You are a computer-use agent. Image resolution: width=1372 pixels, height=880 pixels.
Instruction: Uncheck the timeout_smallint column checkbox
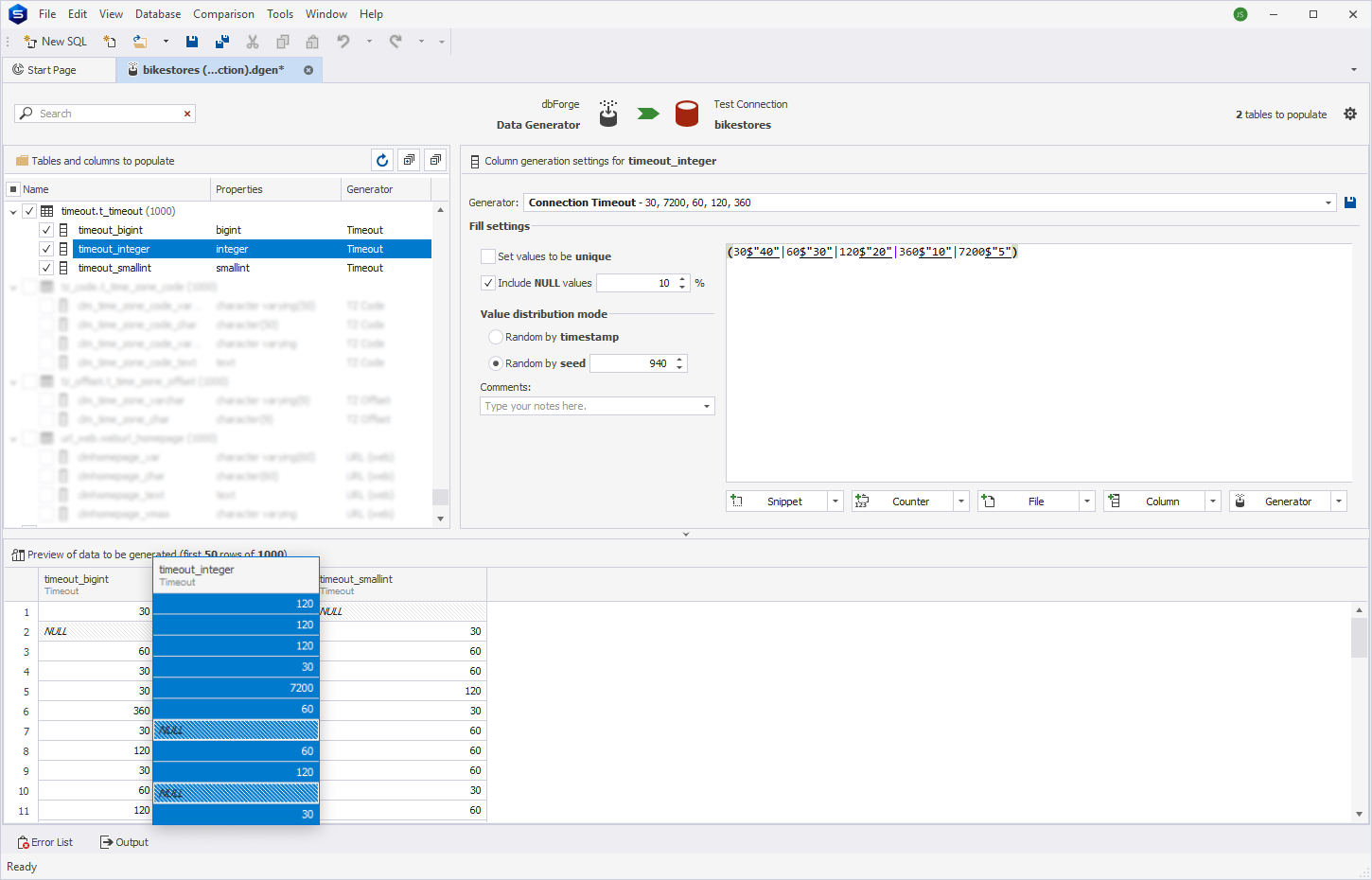pos(46,268)
